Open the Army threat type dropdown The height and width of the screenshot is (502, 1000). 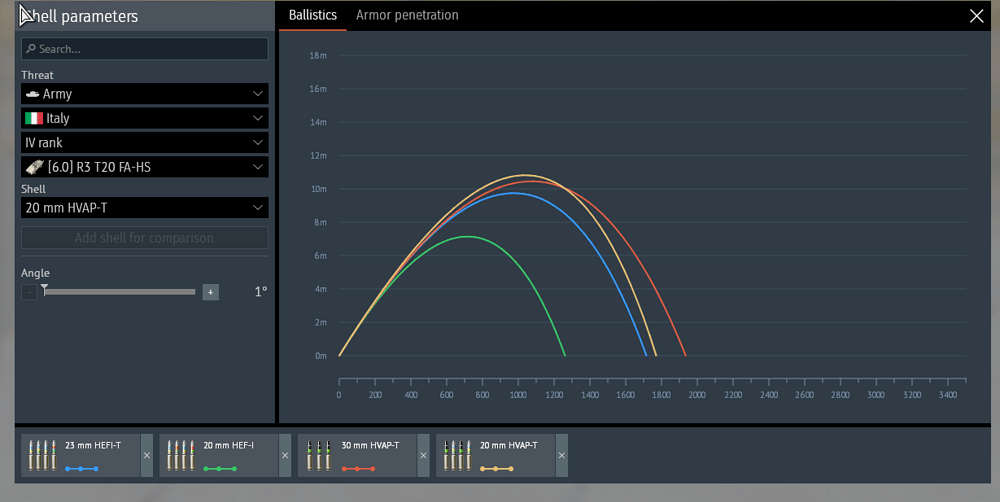pyautogui.click(x=145, y=94)
